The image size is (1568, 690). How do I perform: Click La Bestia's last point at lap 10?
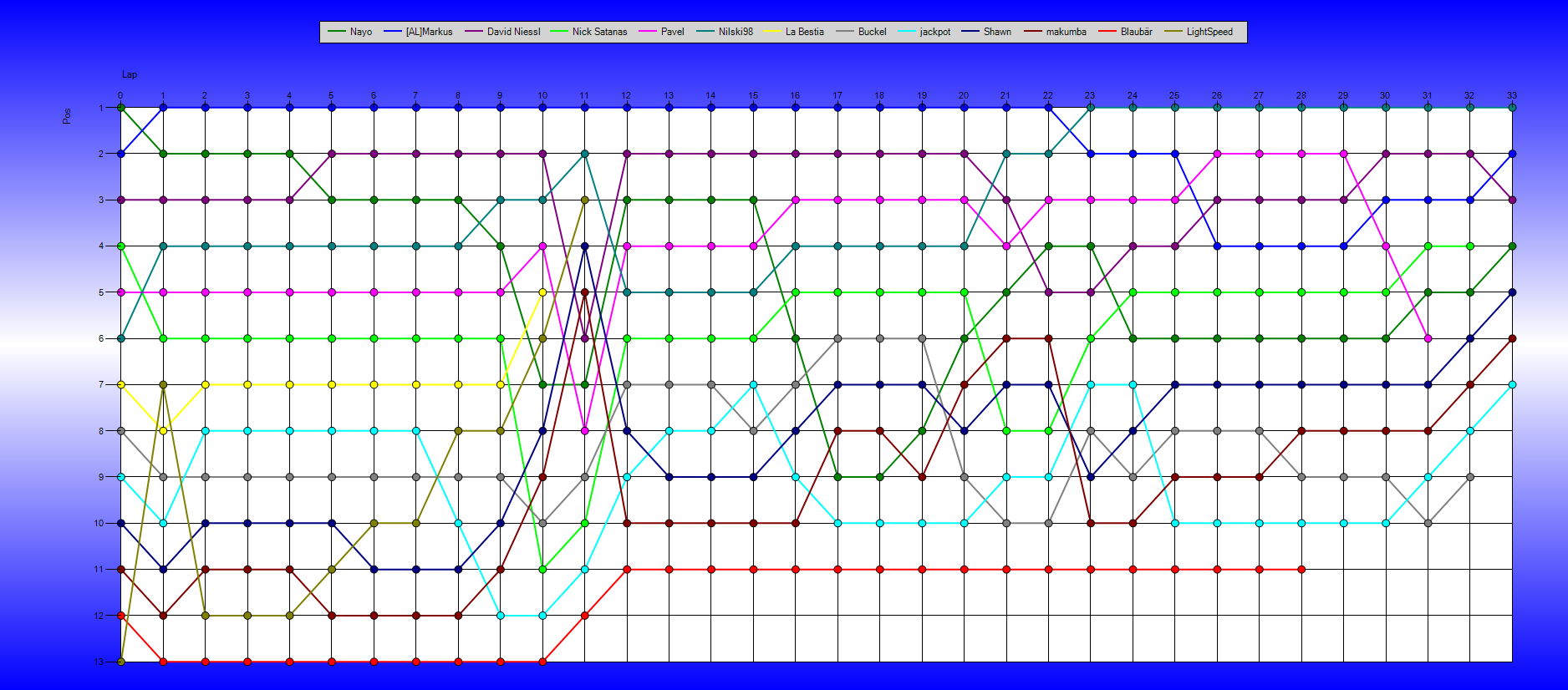542,292
